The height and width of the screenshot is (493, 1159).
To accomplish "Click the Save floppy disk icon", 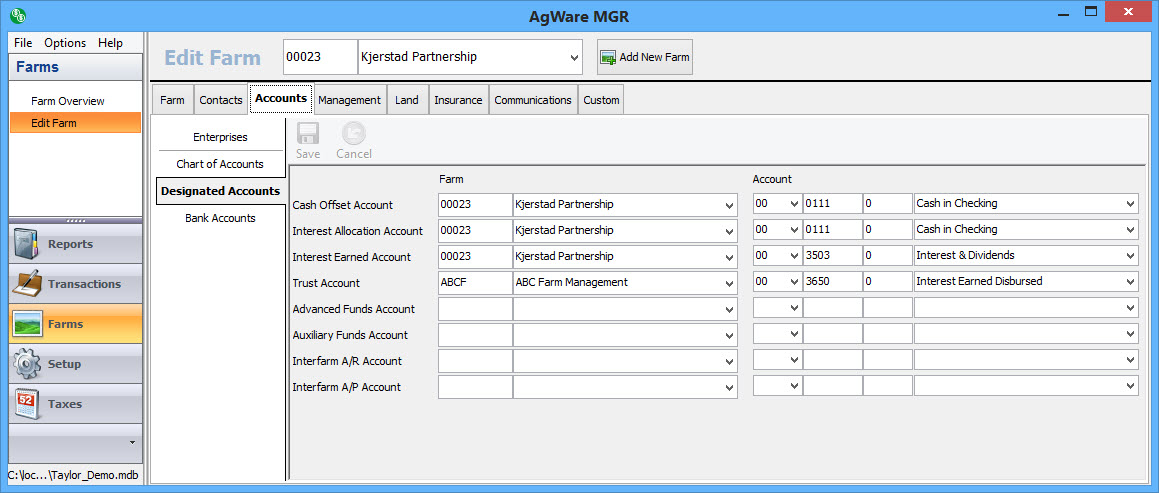I will click(307, 135).
